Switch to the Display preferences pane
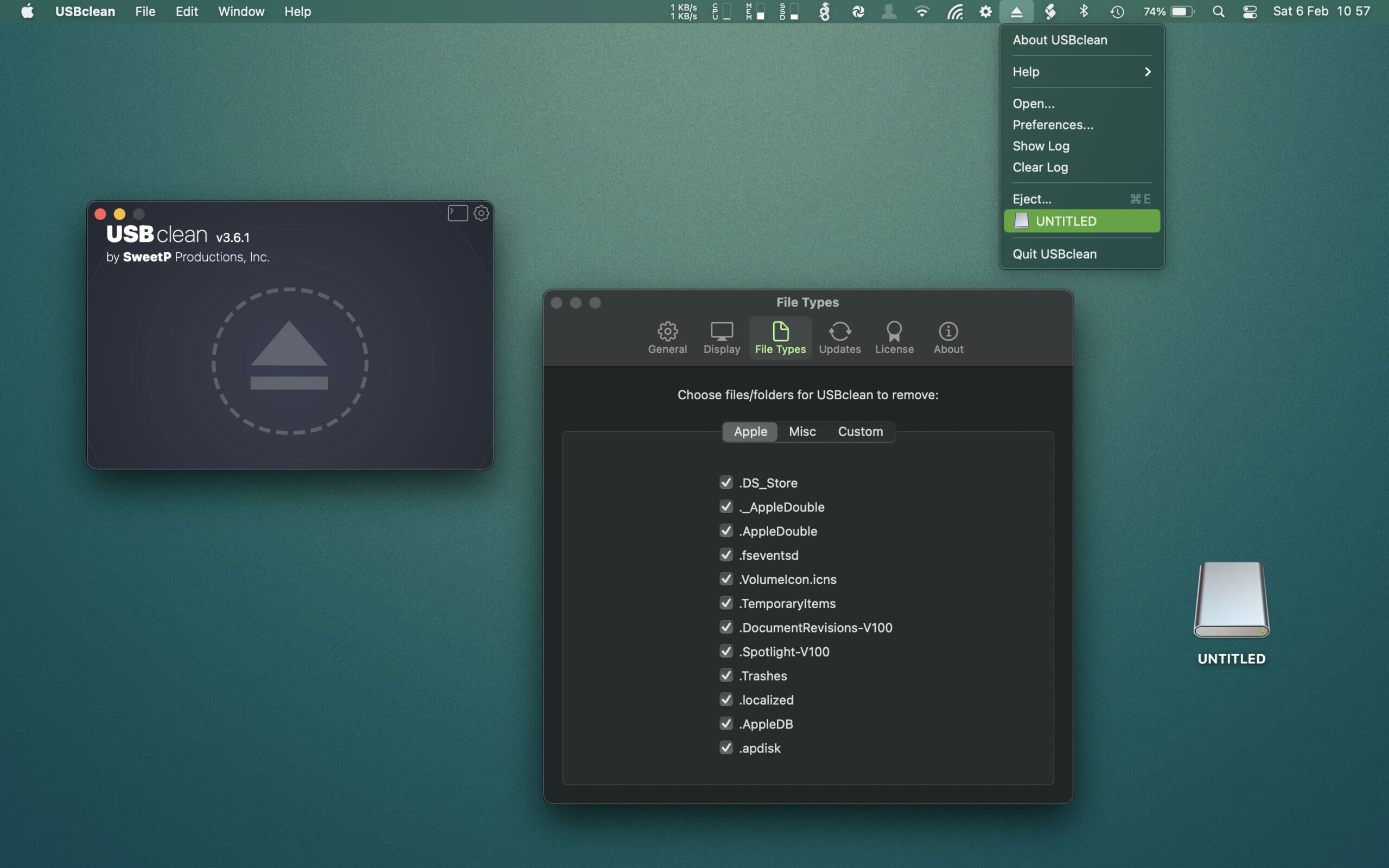Screen dimensions: 1389x868 (x=722, y=338)
